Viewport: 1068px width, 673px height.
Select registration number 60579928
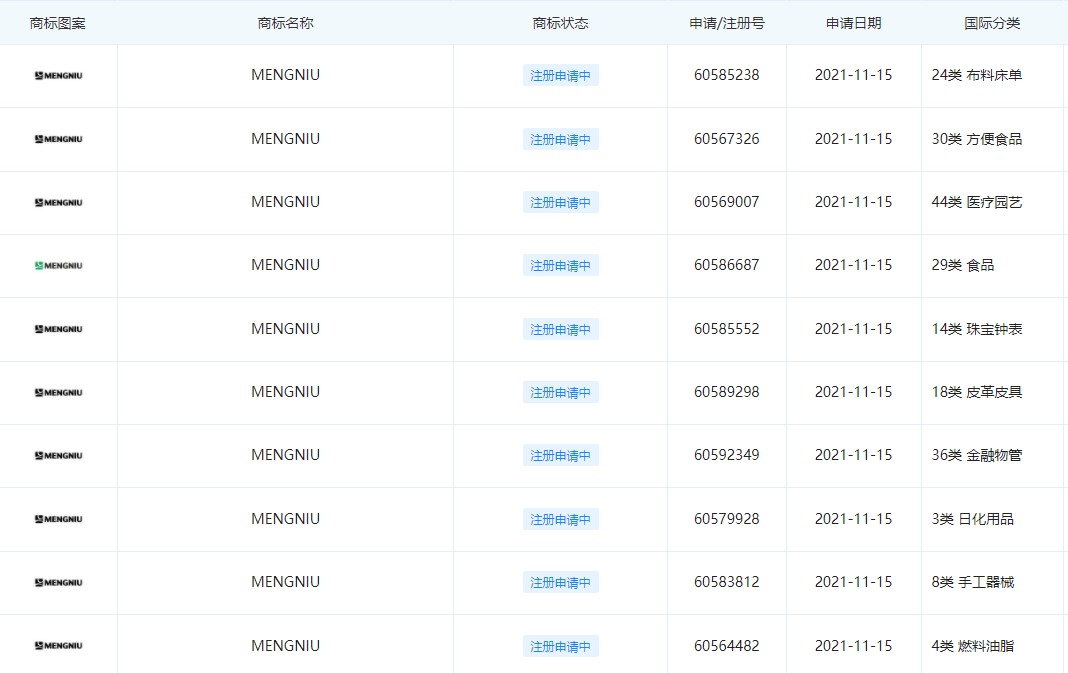[727, 519]
